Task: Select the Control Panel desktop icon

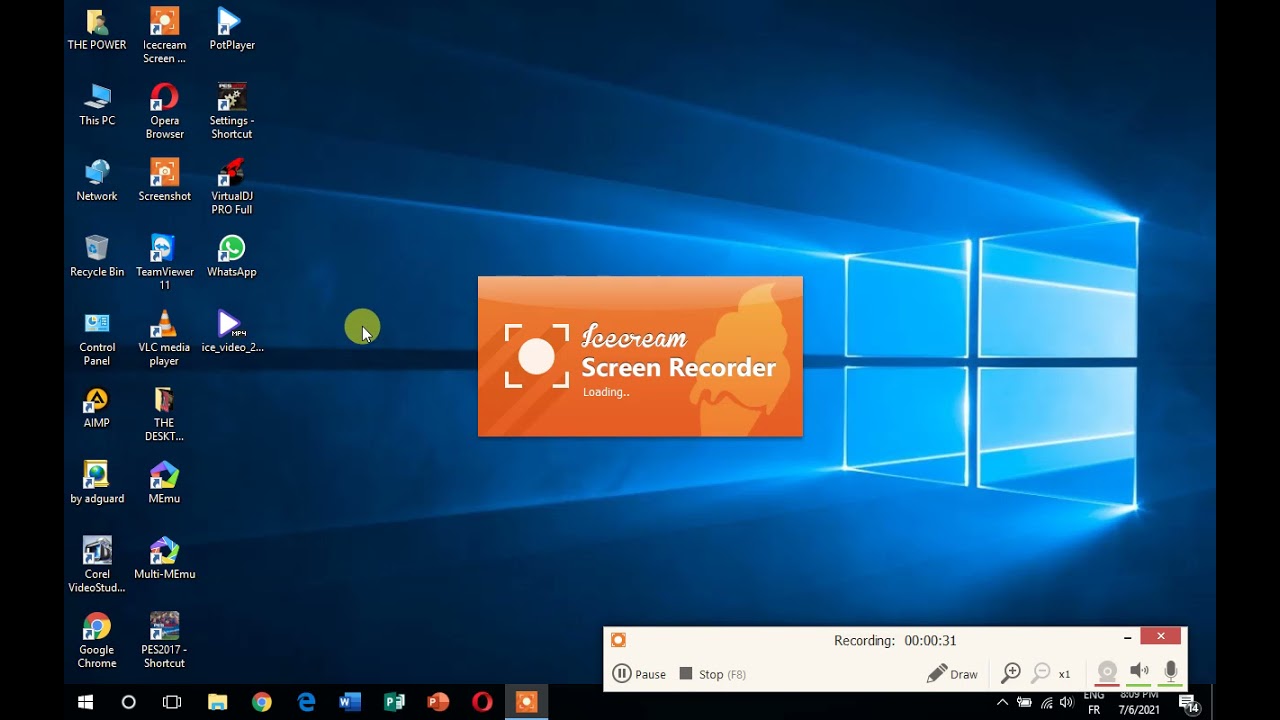Action: (97, 340)
